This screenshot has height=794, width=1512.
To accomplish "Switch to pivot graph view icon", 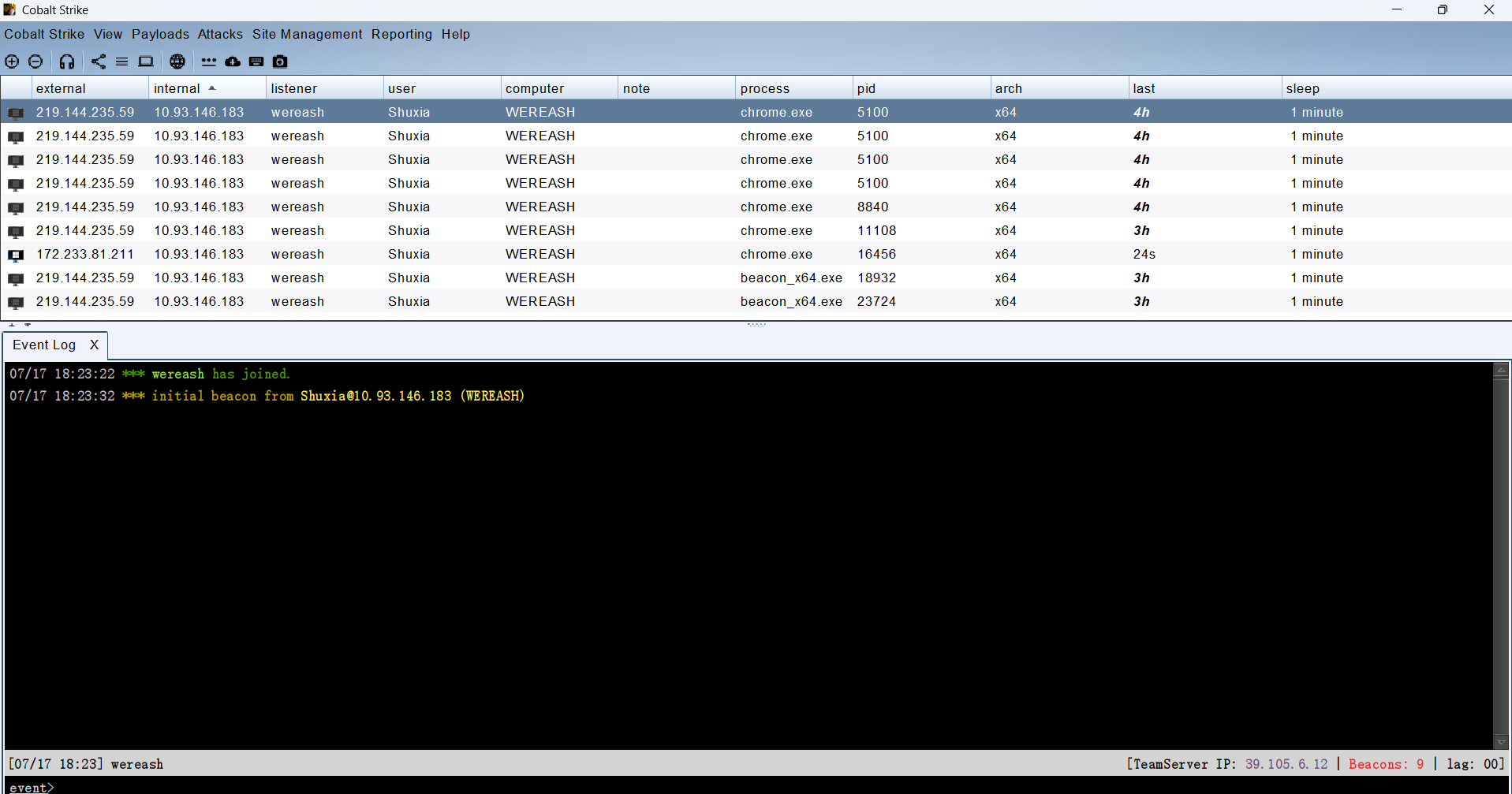I will [99, 62].
